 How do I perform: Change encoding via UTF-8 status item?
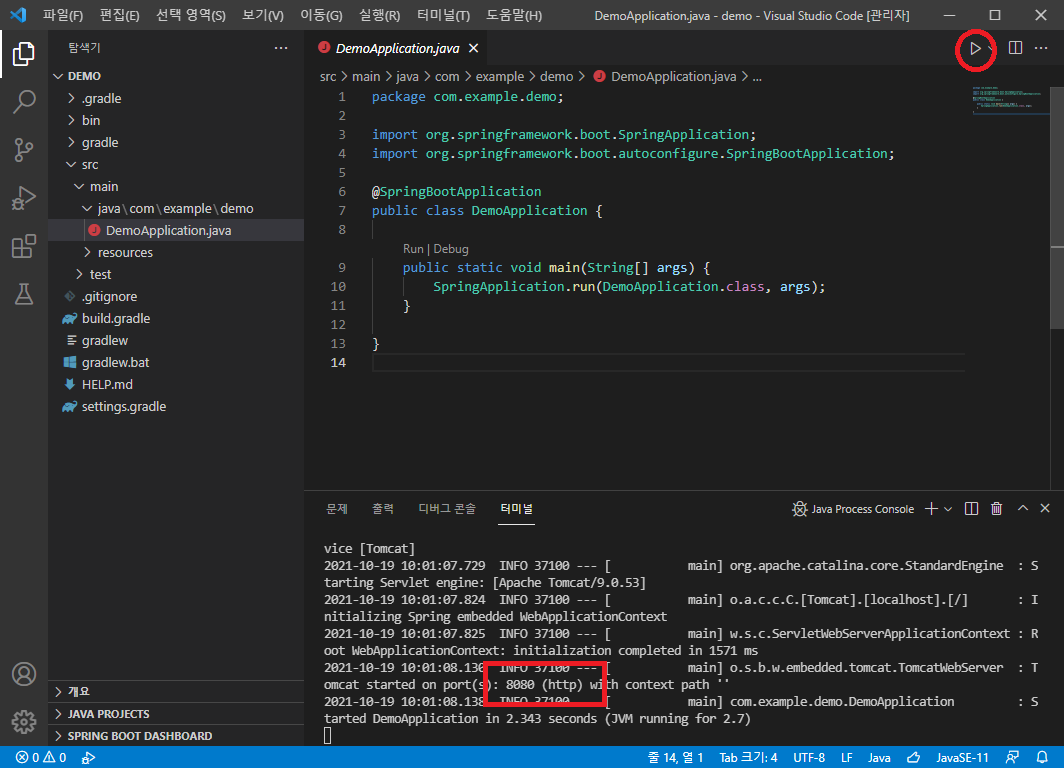(809, 757)
